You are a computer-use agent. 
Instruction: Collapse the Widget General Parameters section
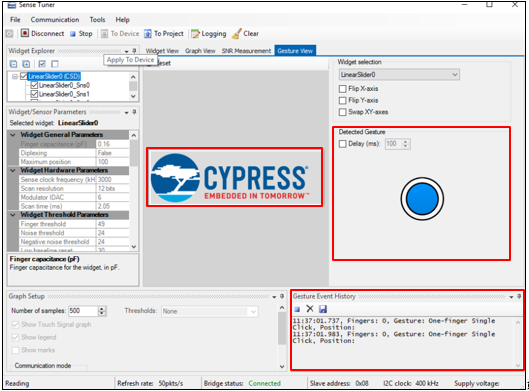(13, 135)
